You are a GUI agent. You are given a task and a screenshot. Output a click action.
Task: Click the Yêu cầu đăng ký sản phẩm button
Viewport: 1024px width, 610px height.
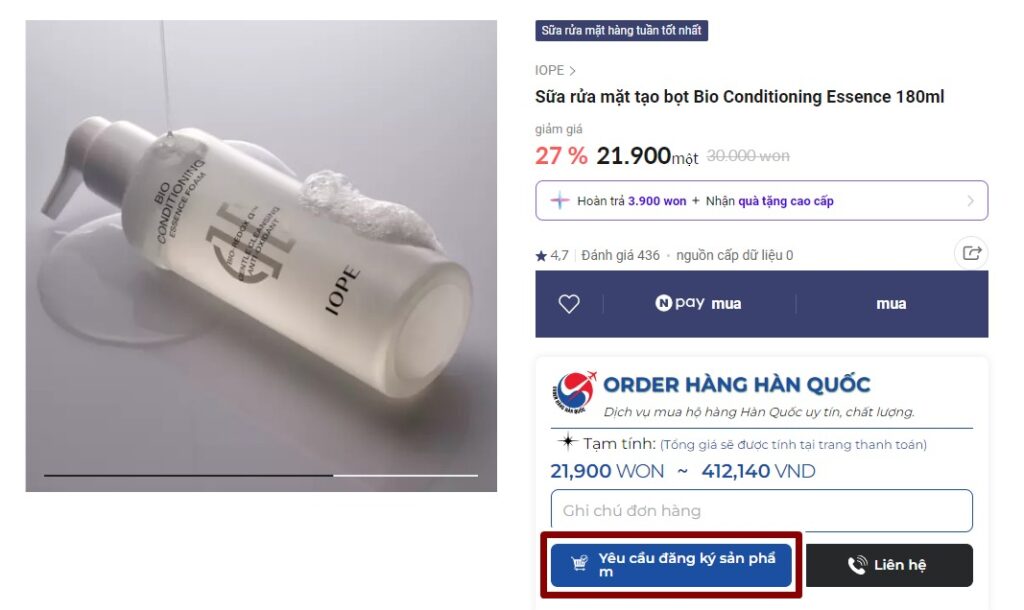tap(671, 565)
